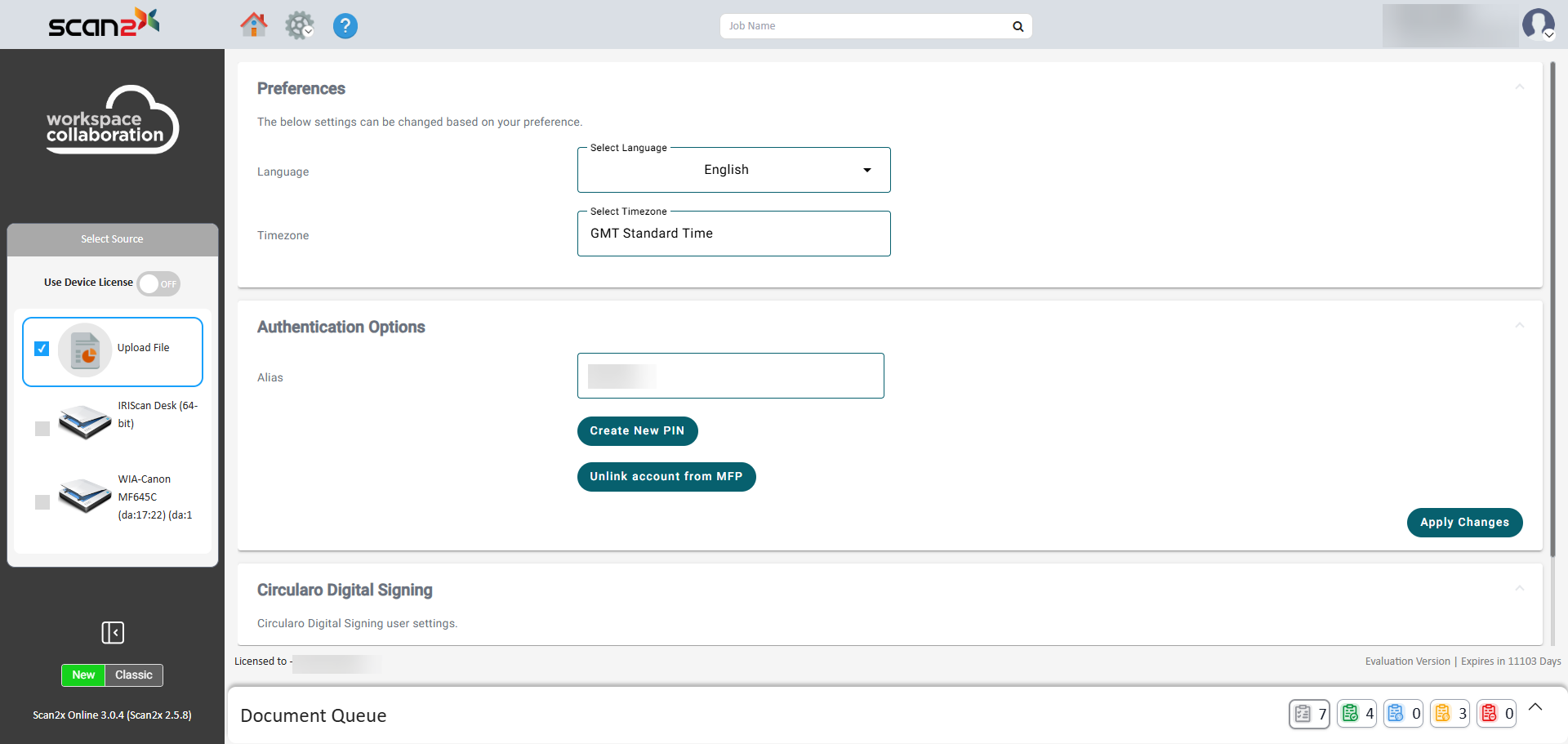Open all documents queue counter showing 7
Screen dimensions: 1568x744
point(1309,714)
